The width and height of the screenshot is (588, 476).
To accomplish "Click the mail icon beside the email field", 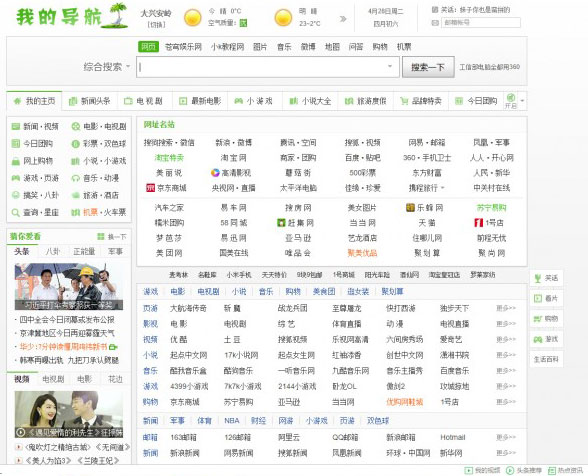I will pyautogui.click(x=435, y=23).
